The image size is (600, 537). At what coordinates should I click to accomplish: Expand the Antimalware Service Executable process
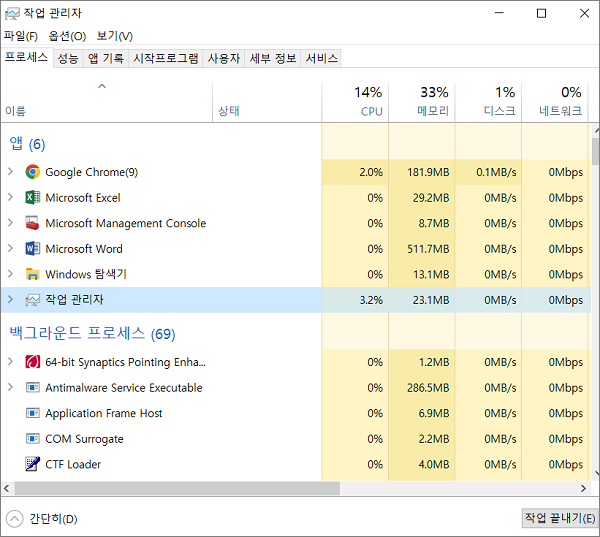[10, 387]
